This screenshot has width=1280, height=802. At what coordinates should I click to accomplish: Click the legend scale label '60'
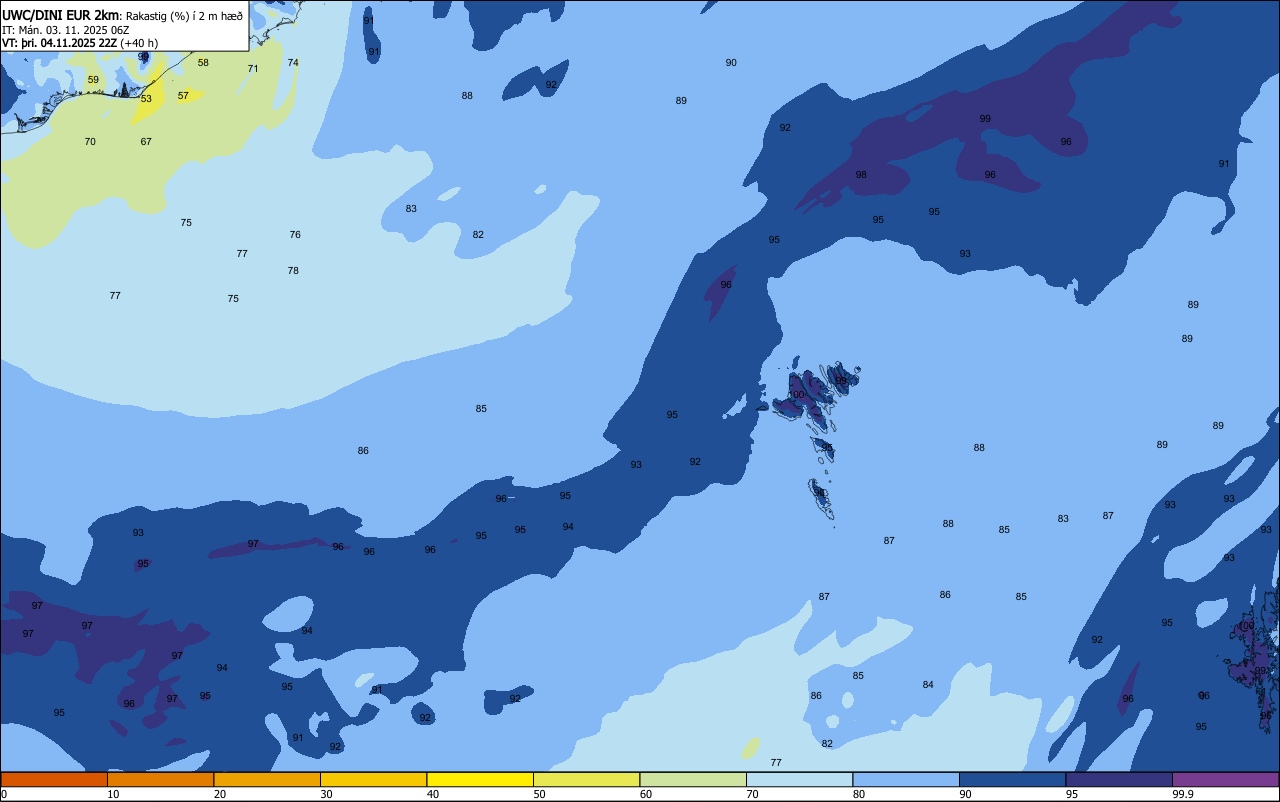pyautogui.click(x=646, y=794)
